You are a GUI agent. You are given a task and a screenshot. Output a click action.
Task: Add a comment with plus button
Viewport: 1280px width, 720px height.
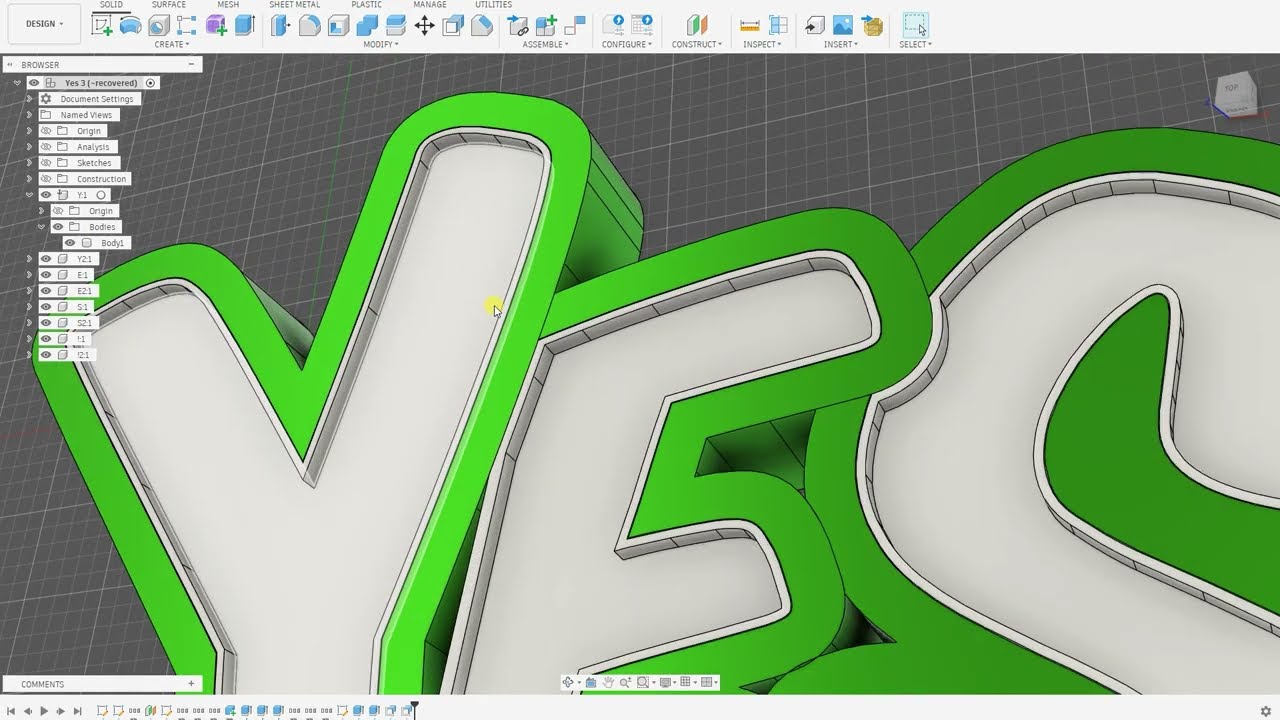click(x=191, y=684)
